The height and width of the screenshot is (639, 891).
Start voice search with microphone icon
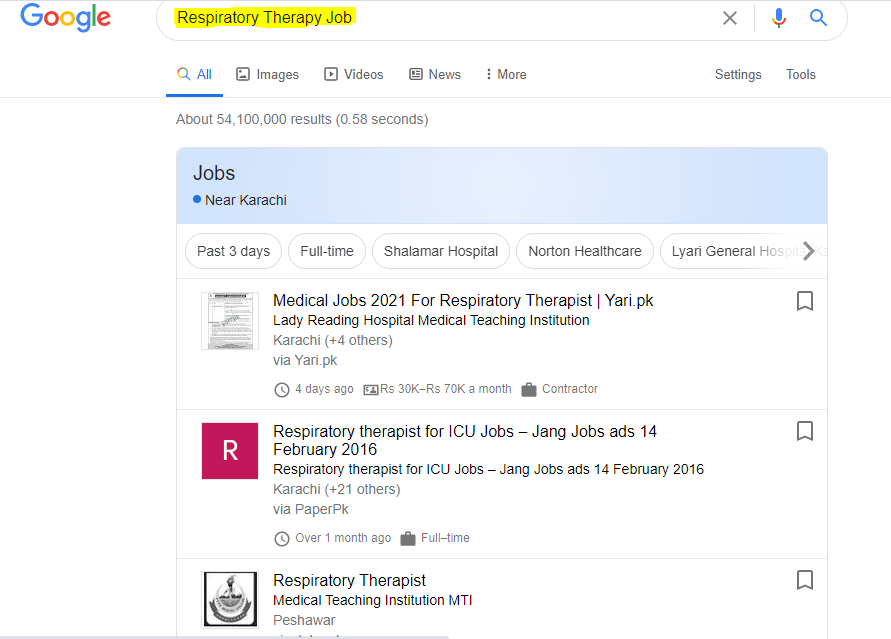[778, 18]
